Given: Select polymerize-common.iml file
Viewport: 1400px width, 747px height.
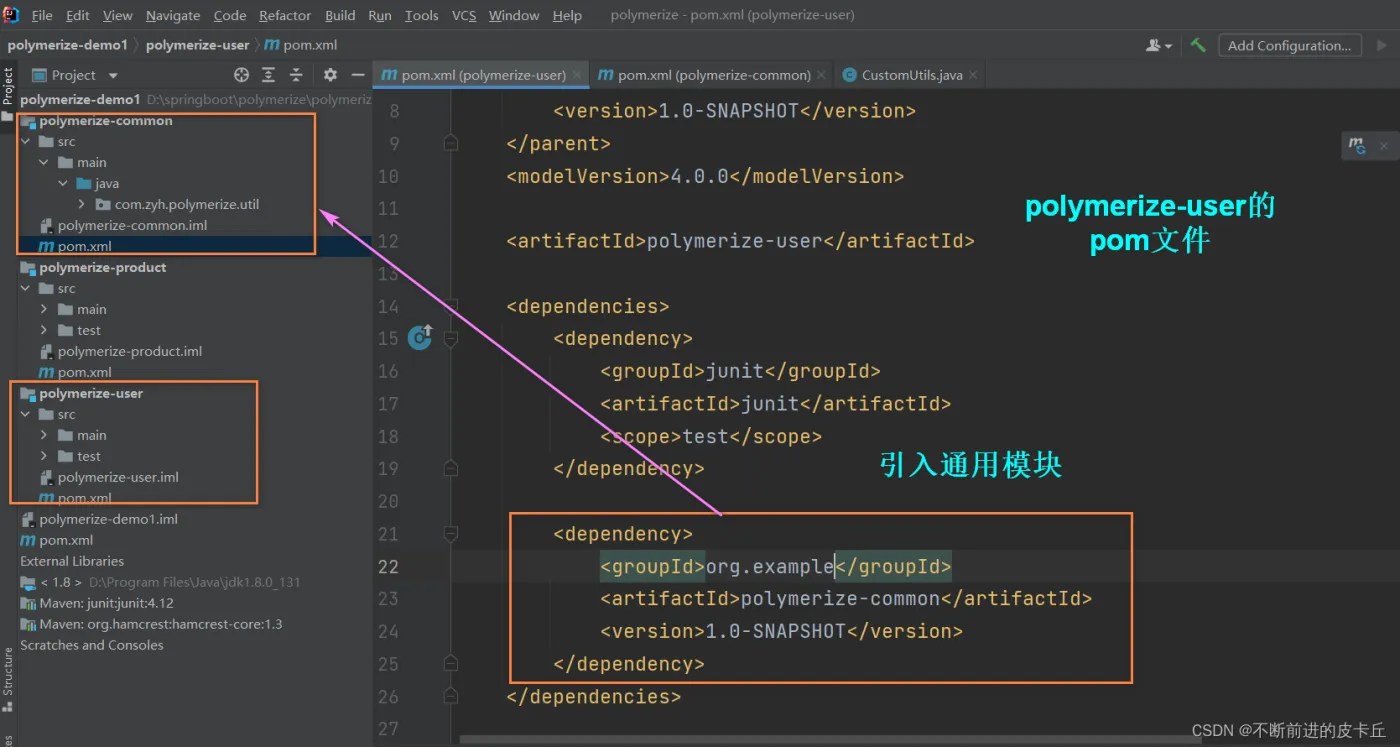Looking at the screenshot, I should [x=133, y=226].
